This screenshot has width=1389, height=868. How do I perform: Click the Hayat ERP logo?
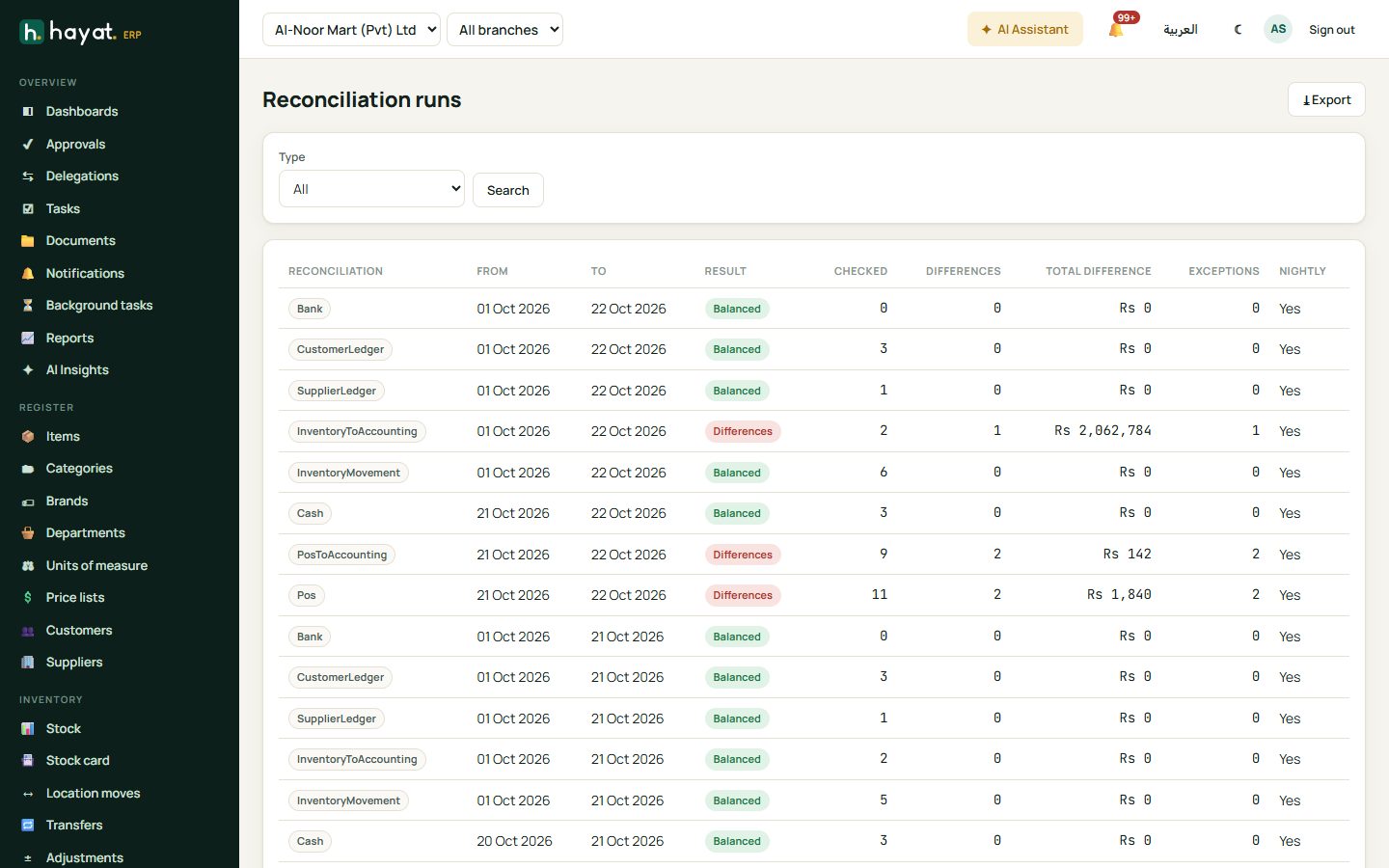(x=81, y=33)
